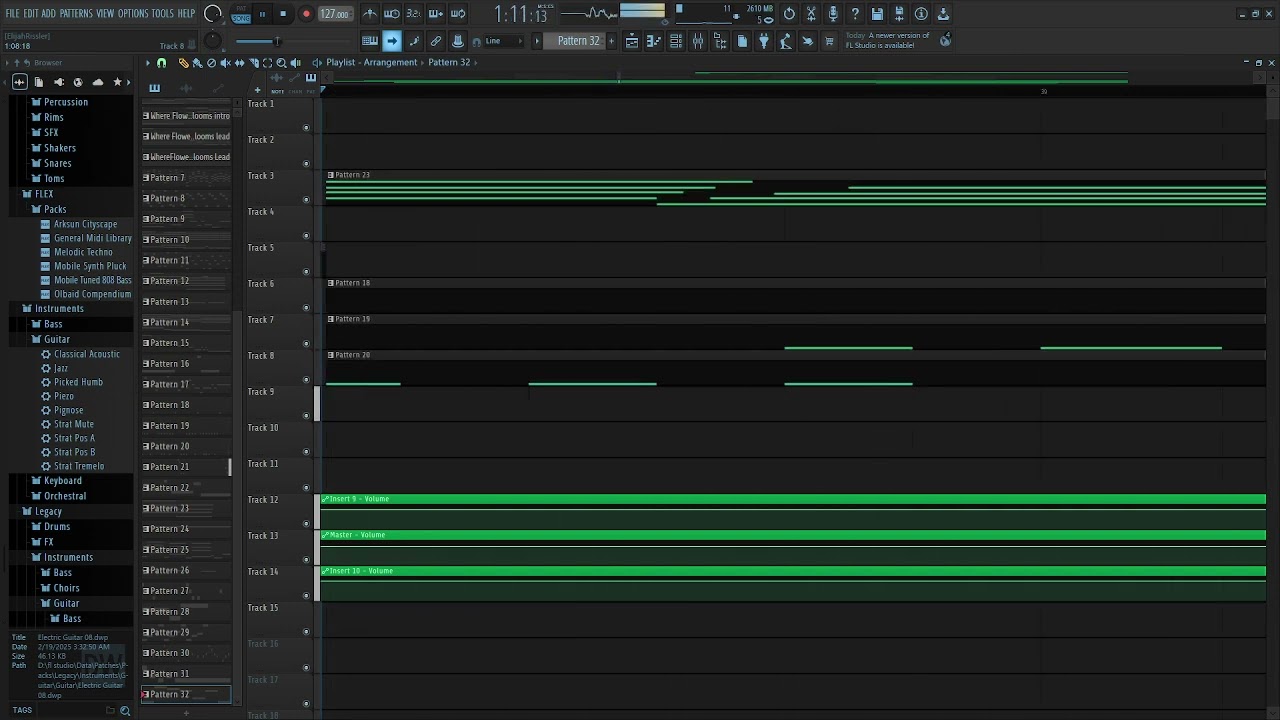Image resolution: width=1280 pixels, height=720 pixels.
Task: Toggle the recording countdown icon
Action: (414, 14)
